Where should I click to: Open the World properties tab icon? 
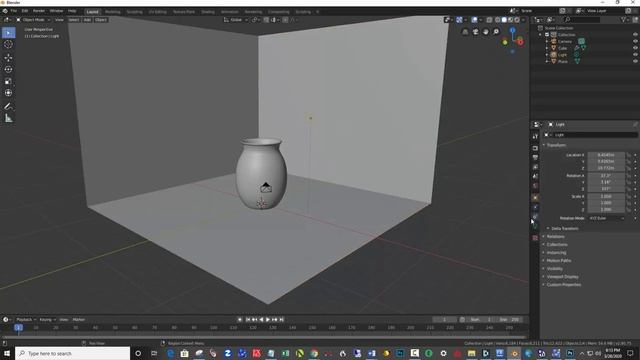click(535, 186)
